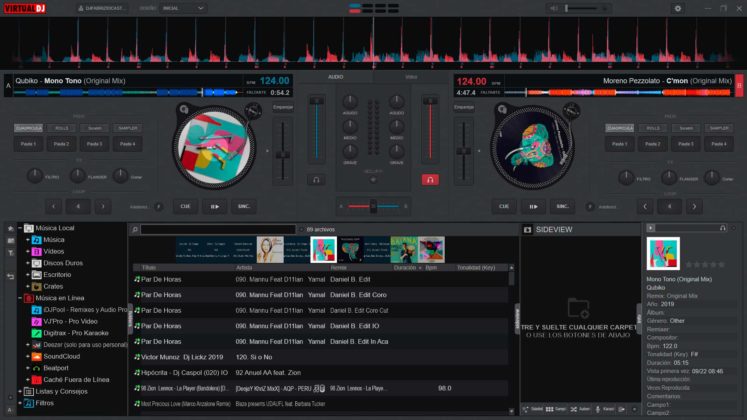Toggle left deck headphone cue
Viewport: 747px width, 420px height.
(x=316, y=180)
